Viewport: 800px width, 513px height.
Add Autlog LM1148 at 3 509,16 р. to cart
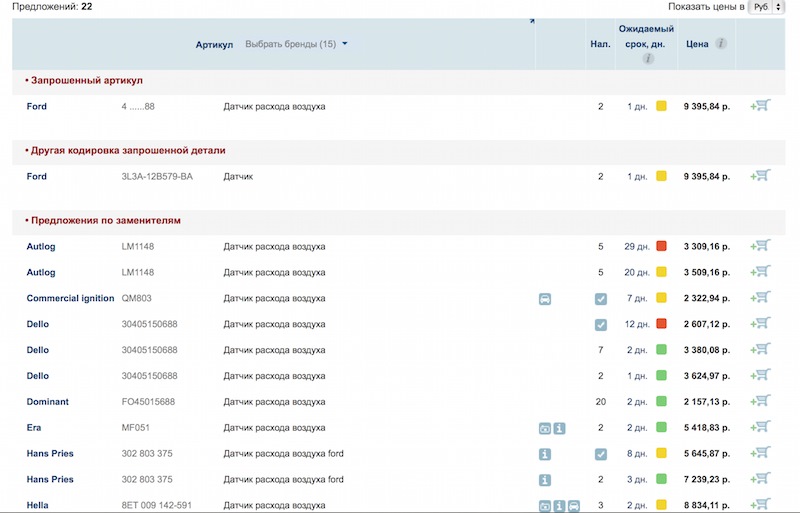[x=760, y=272]
